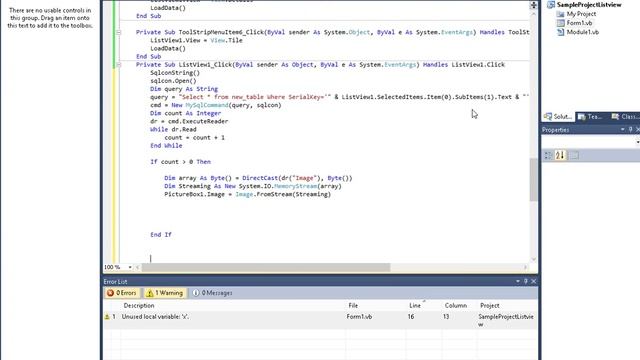Click warning icon in error list row

click(x=107, y=317)
